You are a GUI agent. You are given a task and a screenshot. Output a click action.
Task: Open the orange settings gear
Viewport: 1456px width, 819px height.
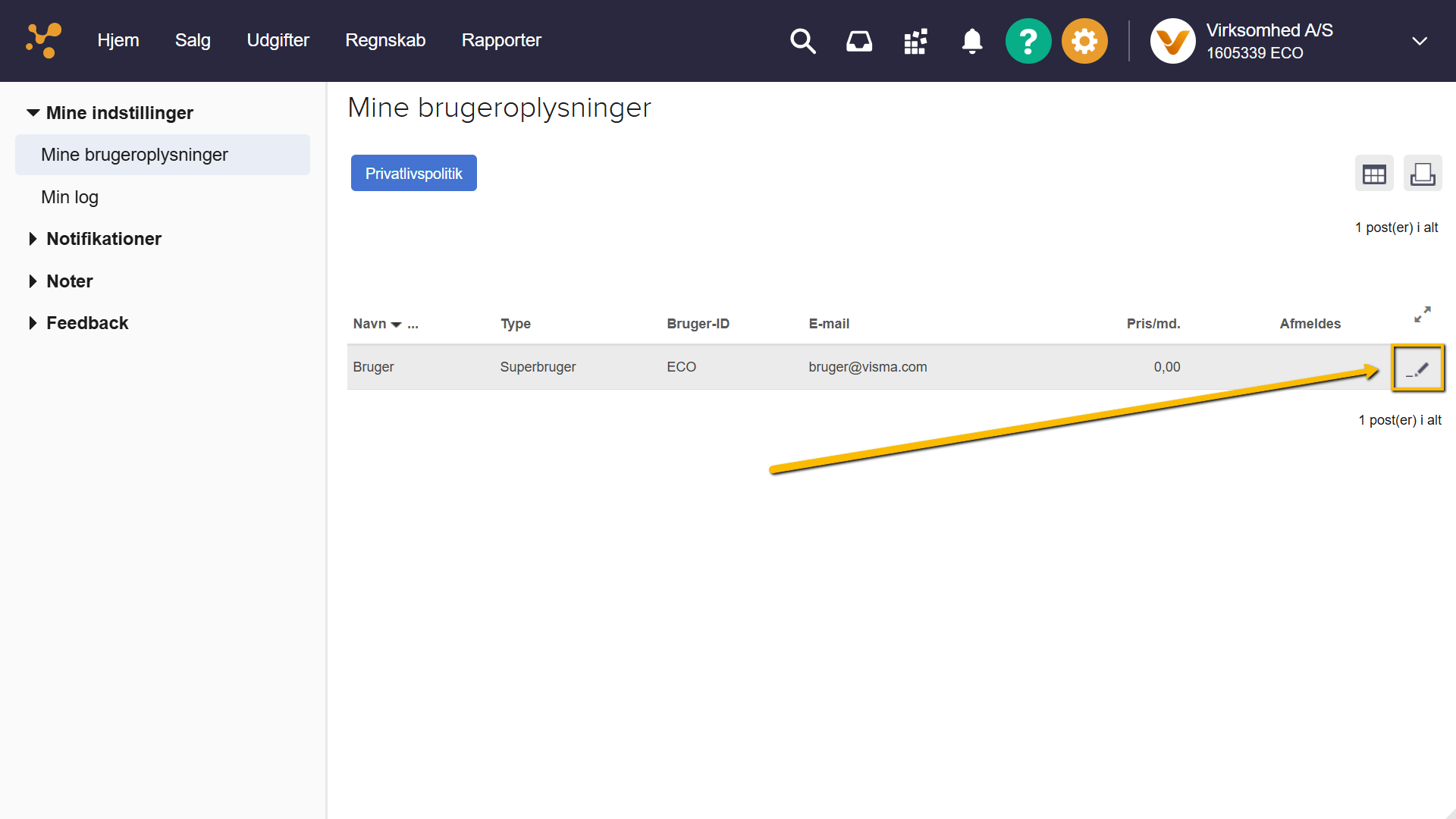point(1084,41)
